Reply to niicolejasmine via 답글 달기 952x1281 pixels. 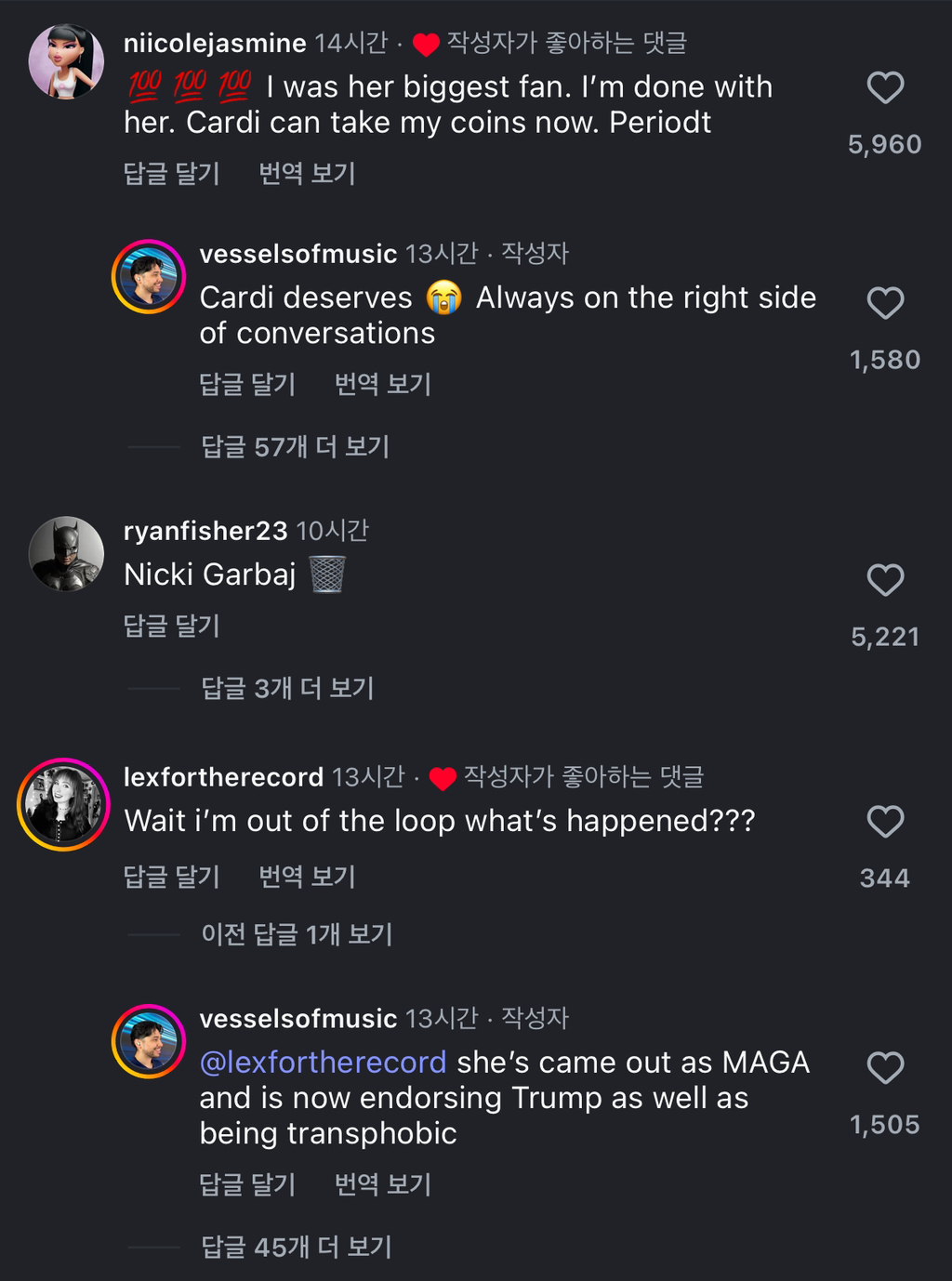172,174
